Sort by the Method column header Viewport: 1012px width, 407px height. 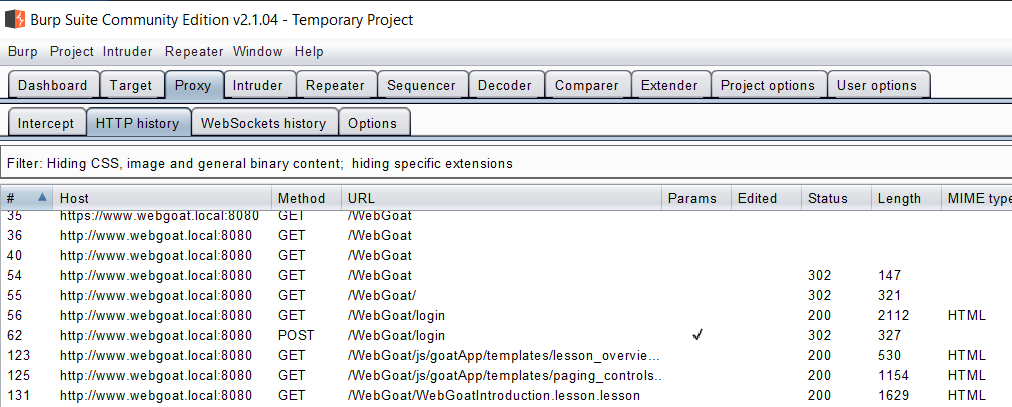coord(307,198)
